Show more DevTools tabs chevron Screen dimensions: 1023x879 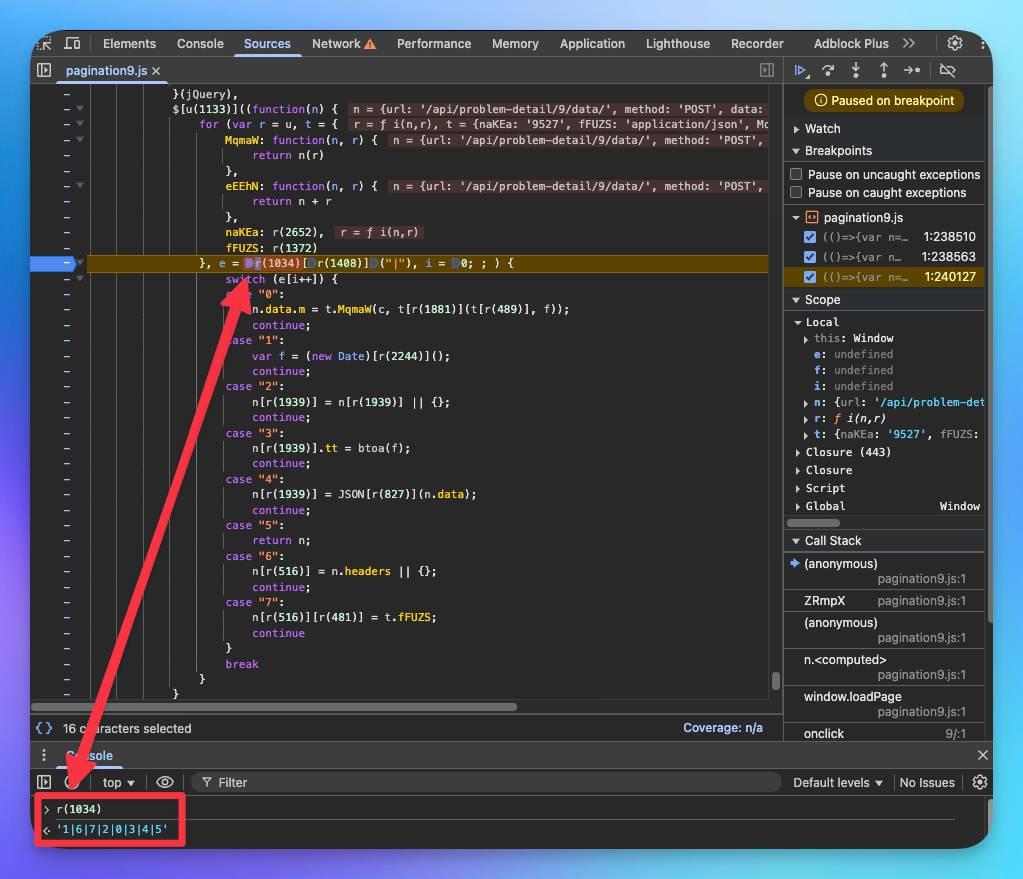[x=909, y=43]
